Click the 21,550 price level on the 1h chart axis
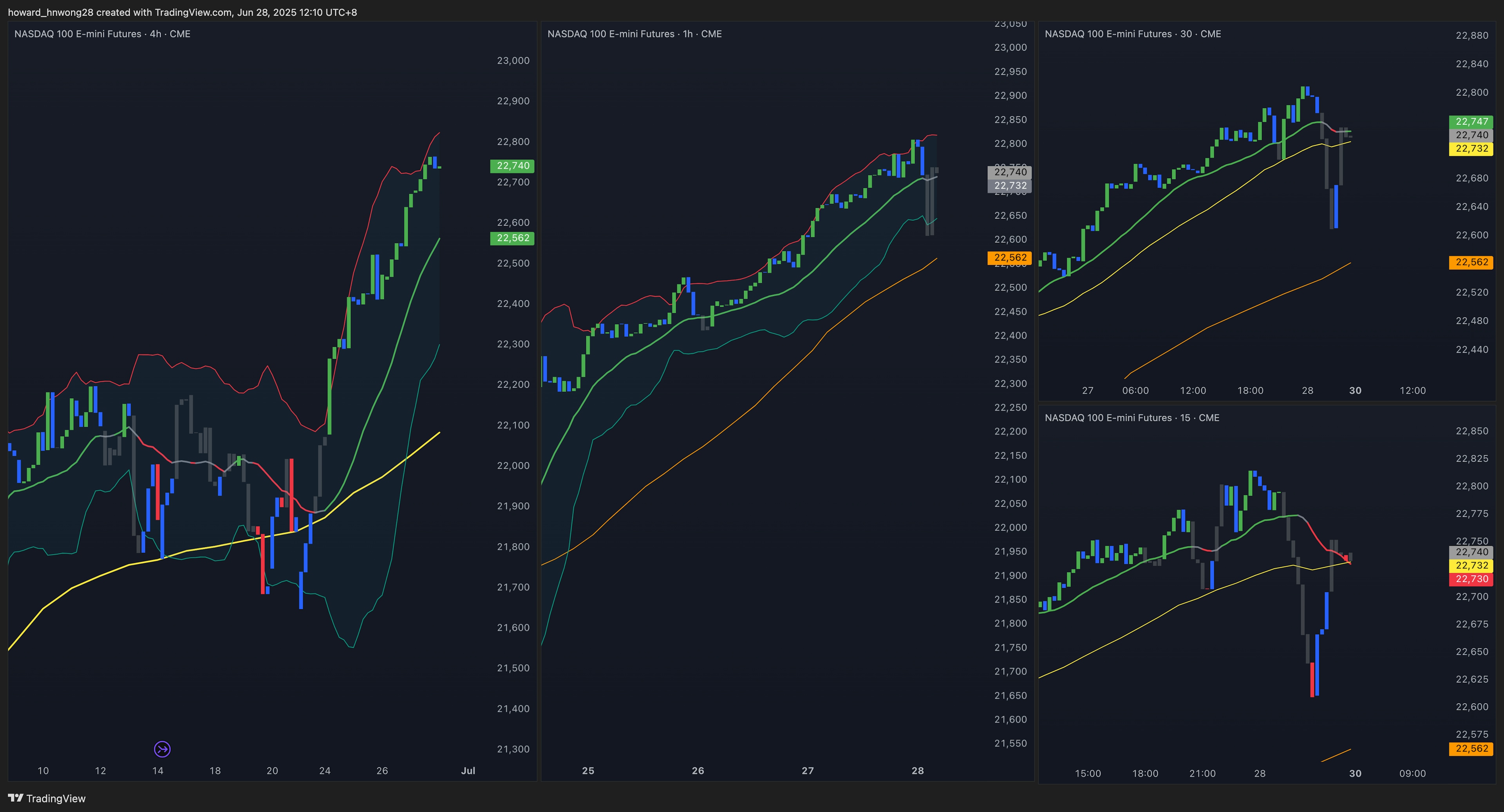This screenshot has height=812, width=1504. [x=1010, y=744]
